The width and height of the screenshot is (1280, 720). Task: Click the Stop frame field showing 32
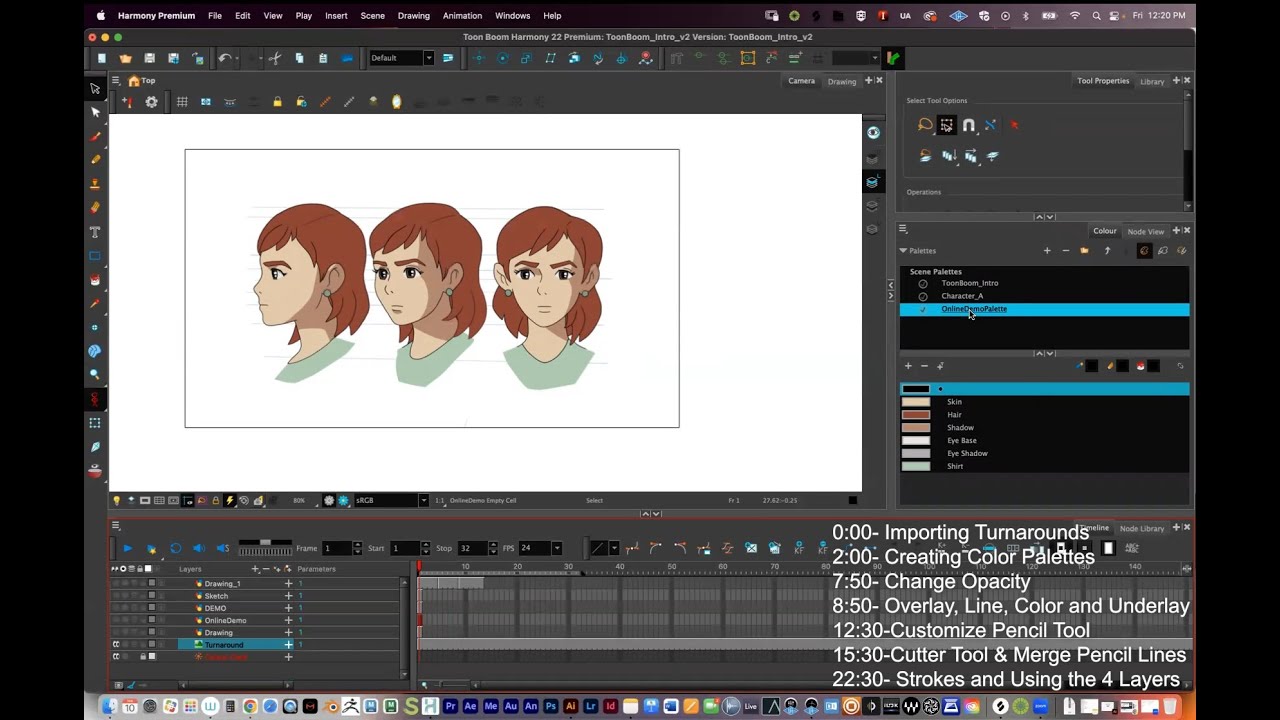471,548
